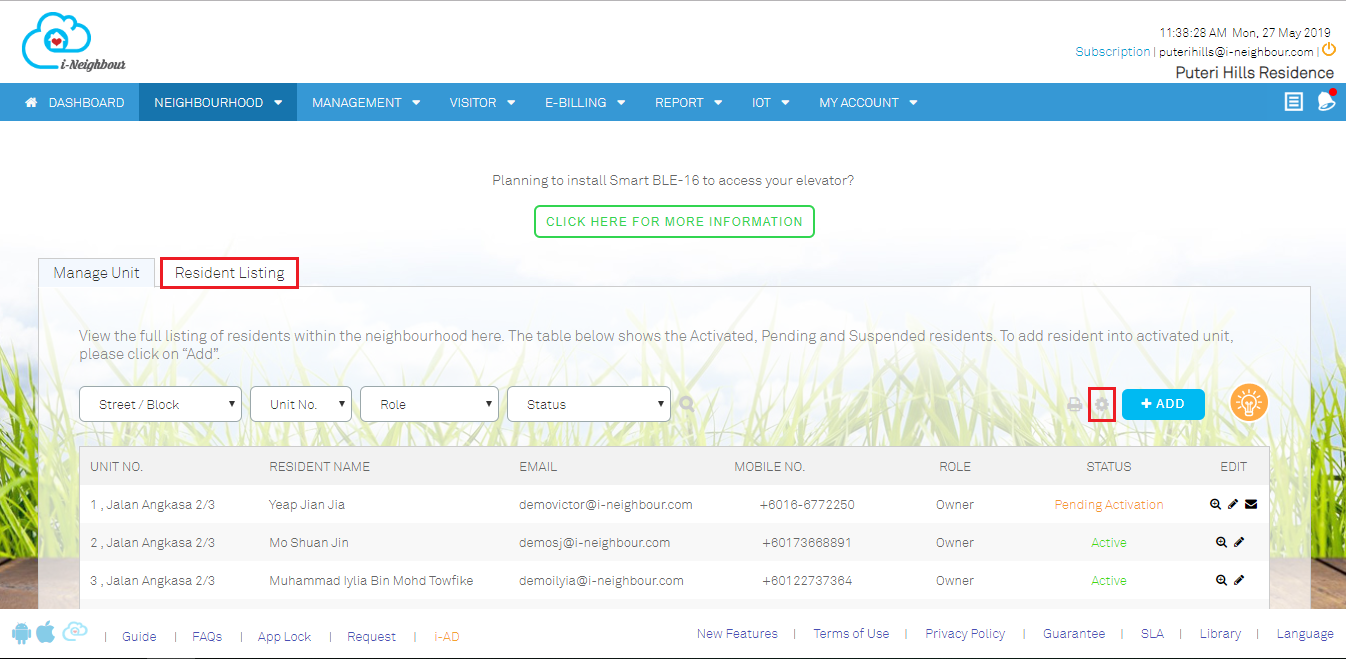Open the notification bell icon

pos(1326,102)
